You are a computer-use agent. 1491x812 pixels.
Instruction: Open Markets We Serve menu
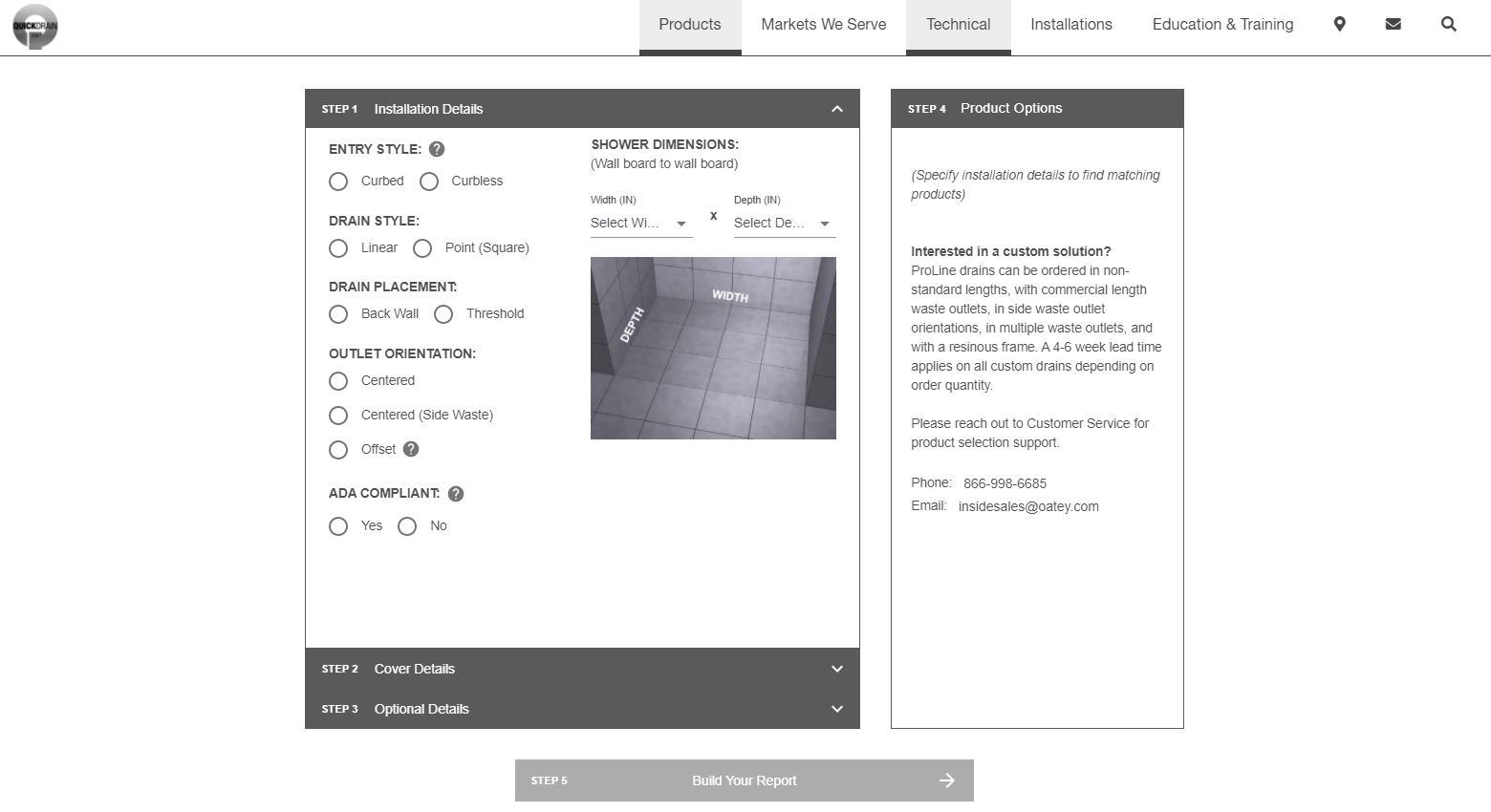824,25
